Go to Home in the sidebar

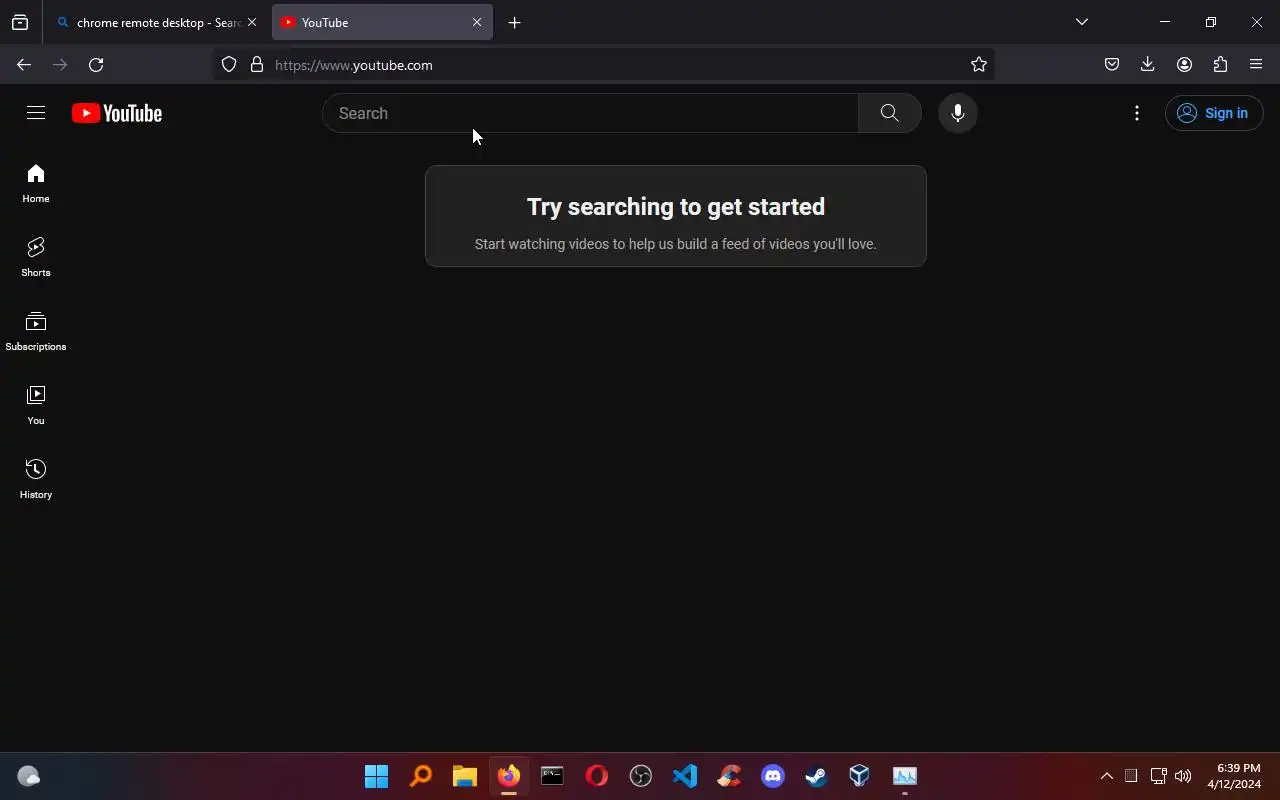click(36, 184)
